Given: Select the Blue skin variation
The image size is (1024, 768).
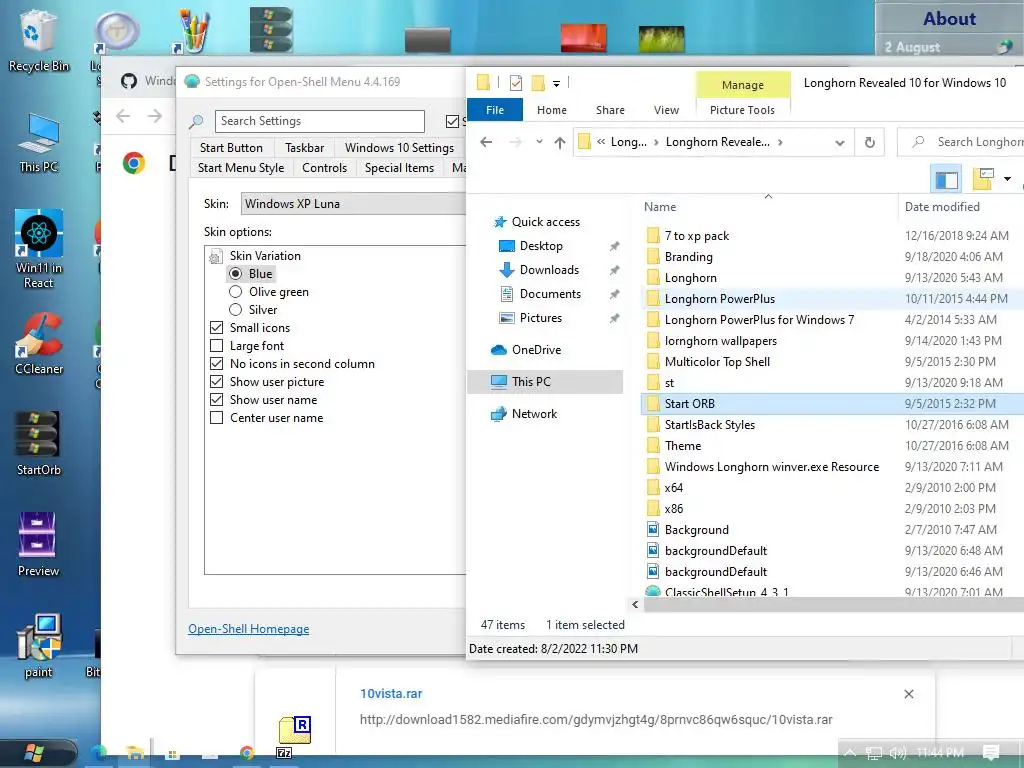Looking at the screenshot, I should coord(236,274).
